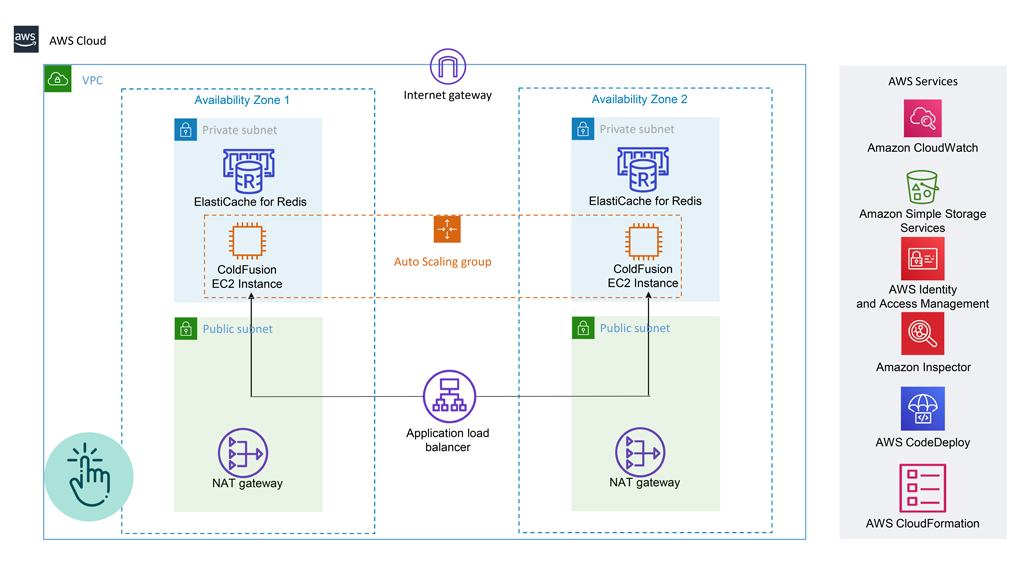
Task: Click 'ColdFusion EC2 Instance' text in Zone 1
Action: (247, 277)
